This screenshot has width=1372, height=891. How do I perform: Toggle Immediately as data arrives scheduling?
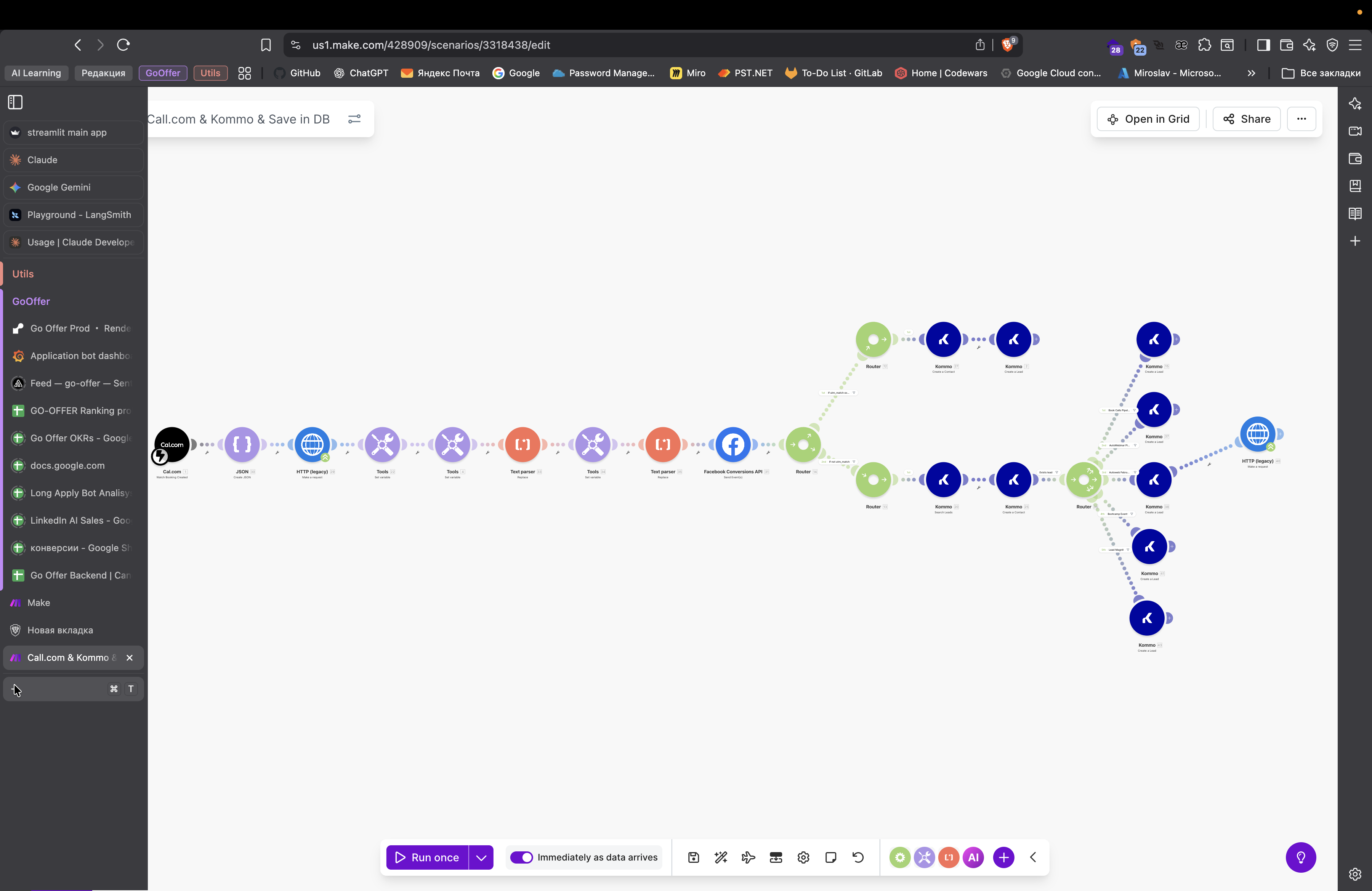[522, 857]
